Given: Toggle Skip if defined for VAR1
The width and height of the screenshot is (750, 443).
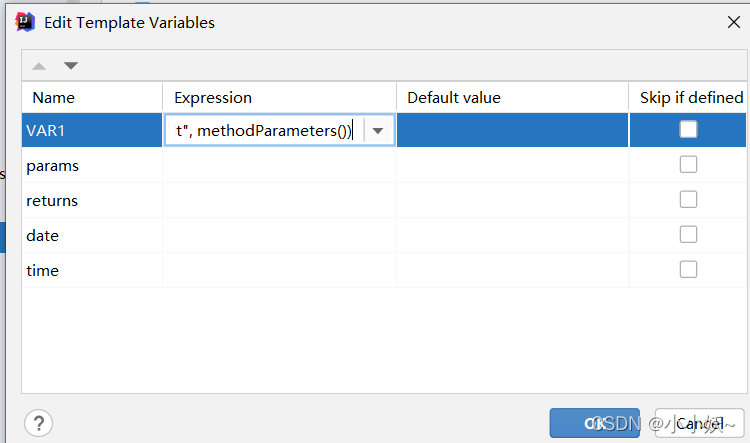Looking at the screenshot, I should click(x=688, y=129).
